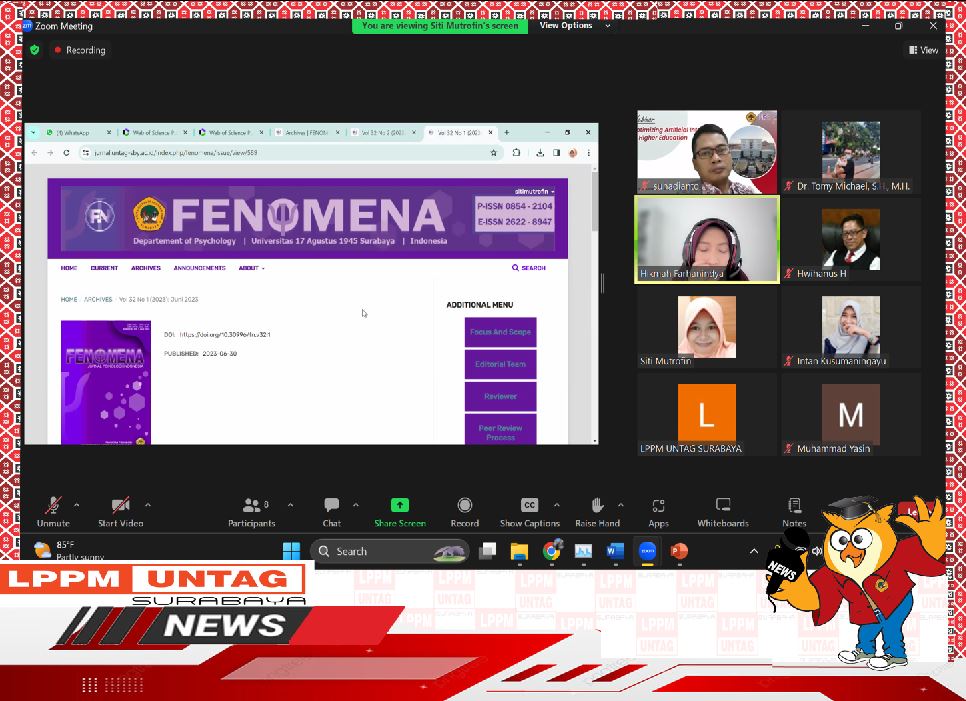Viewport: 966px width, 701px height.
Task: Click the SEARCH link on Fenomena site
Action: pos(529,268)
